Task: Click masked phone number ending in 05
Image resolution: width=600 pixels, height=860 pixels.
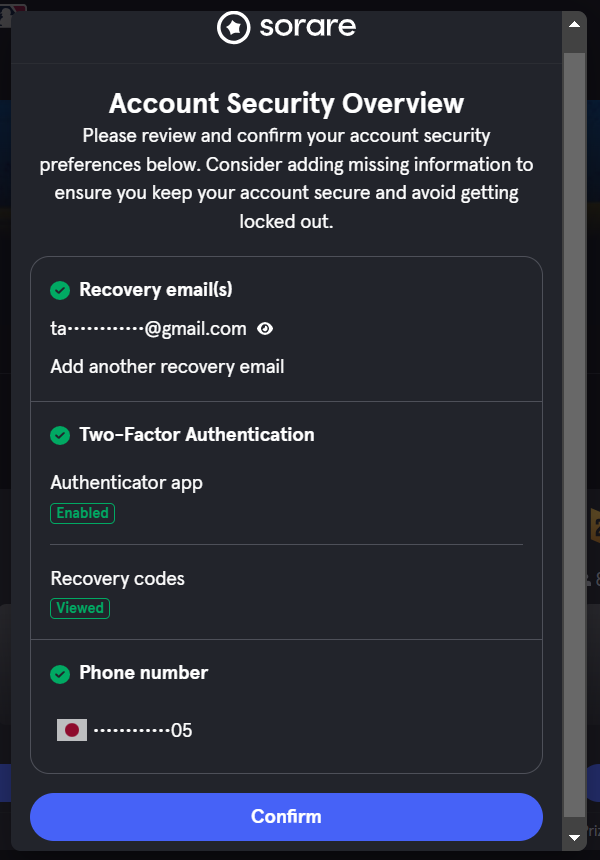Action: click(143, 730)
